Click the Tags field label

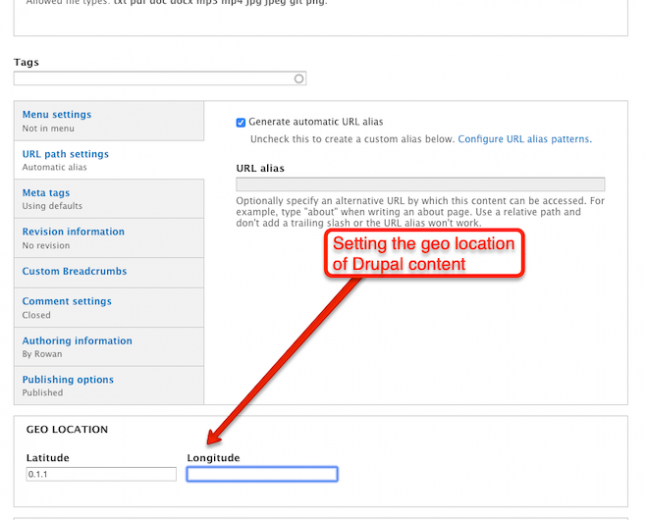26,62
